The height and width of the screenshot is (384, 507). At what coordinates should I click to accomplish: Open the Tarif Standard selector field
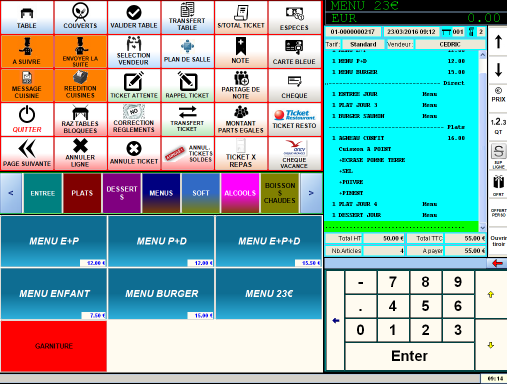[x=363, y=44]
